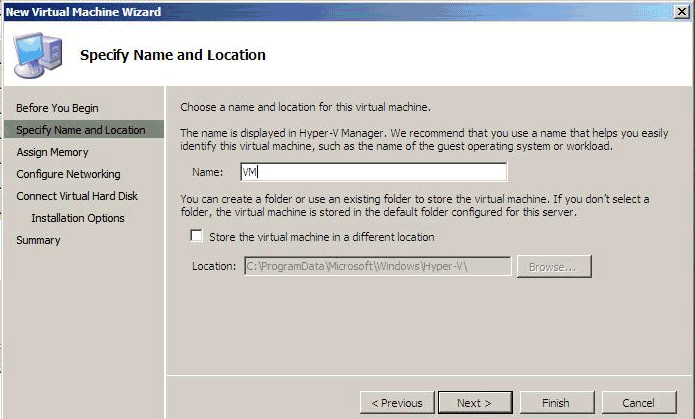Click the 'Specify Name and Location' page heading
The width and height of the screenshot is (695, 419).
173,55
